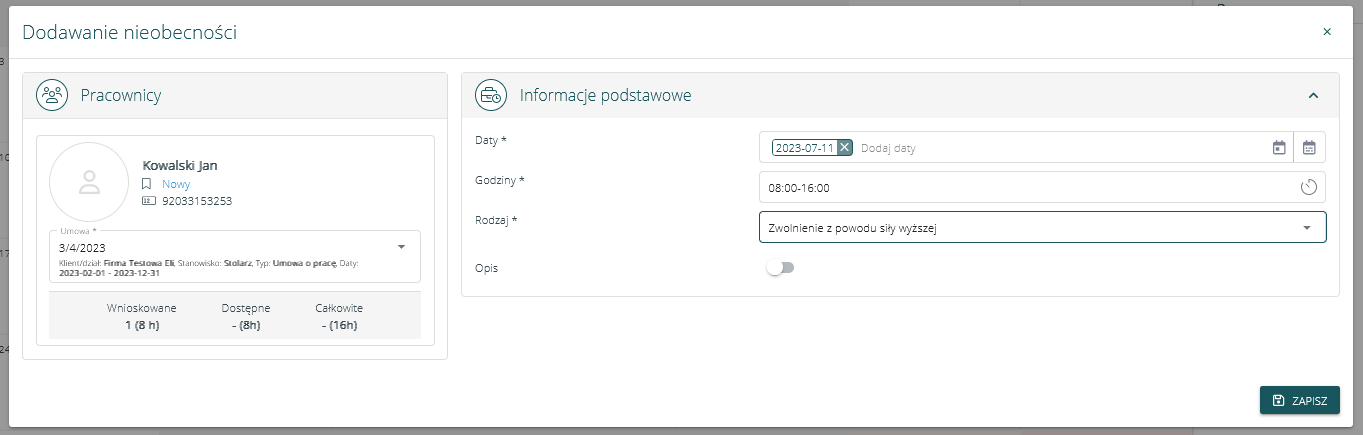The width and height of the screenshot is (1363, 435).
Task: Click the Nowy status link
Action: point(176,184)
